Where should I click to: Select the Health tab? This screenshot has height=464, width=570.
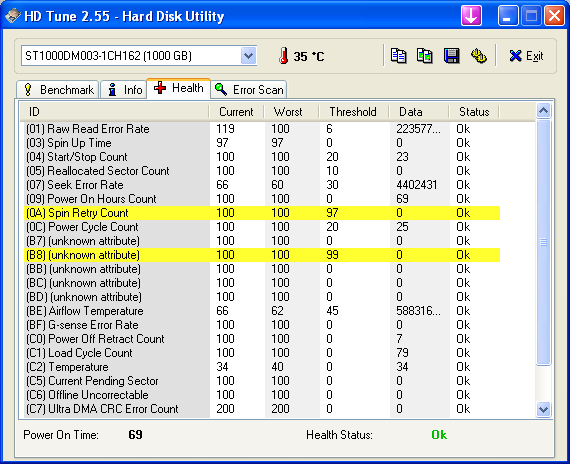(x=178, y=88)
